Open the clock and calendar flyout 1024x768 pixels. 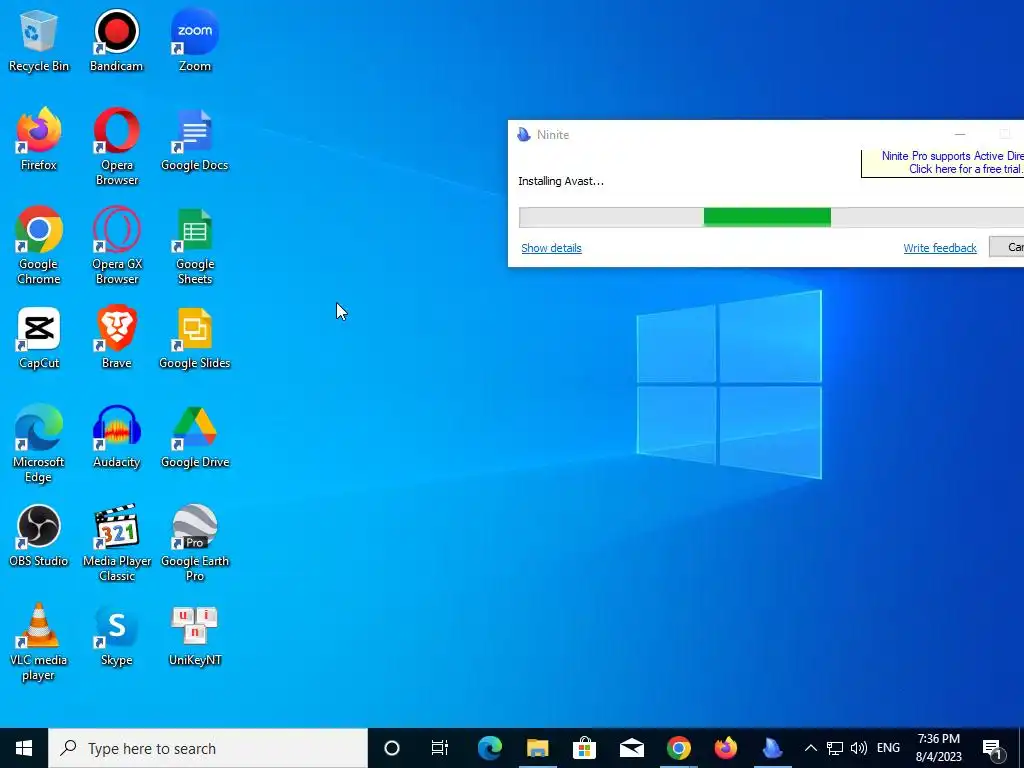938,748
